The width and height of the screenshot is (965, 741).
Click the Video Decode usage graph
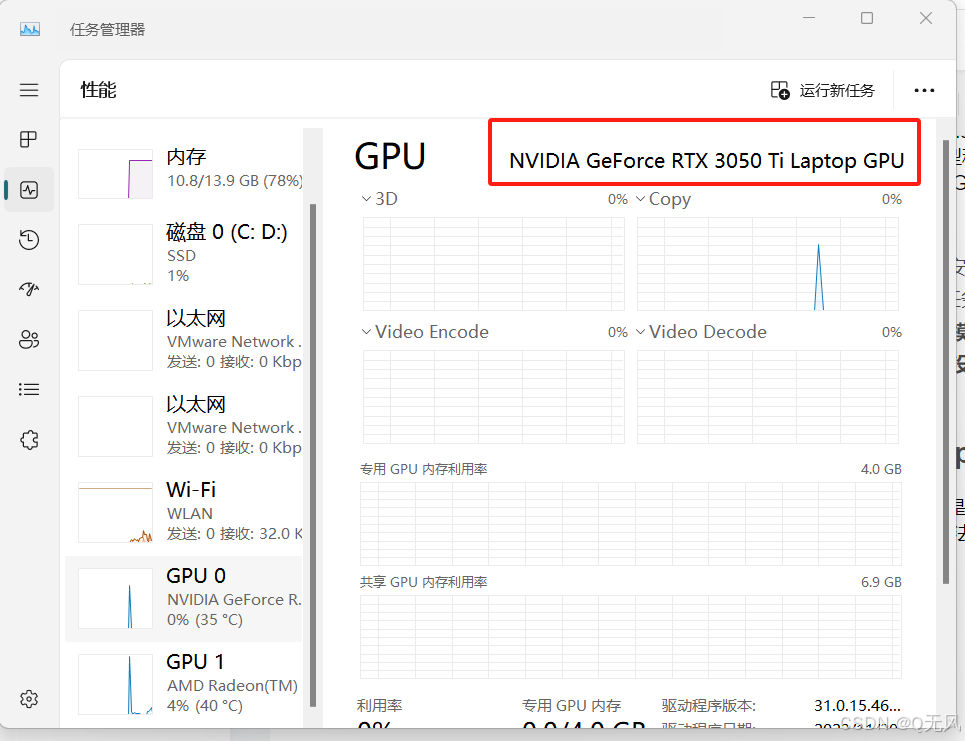(767, 397)
